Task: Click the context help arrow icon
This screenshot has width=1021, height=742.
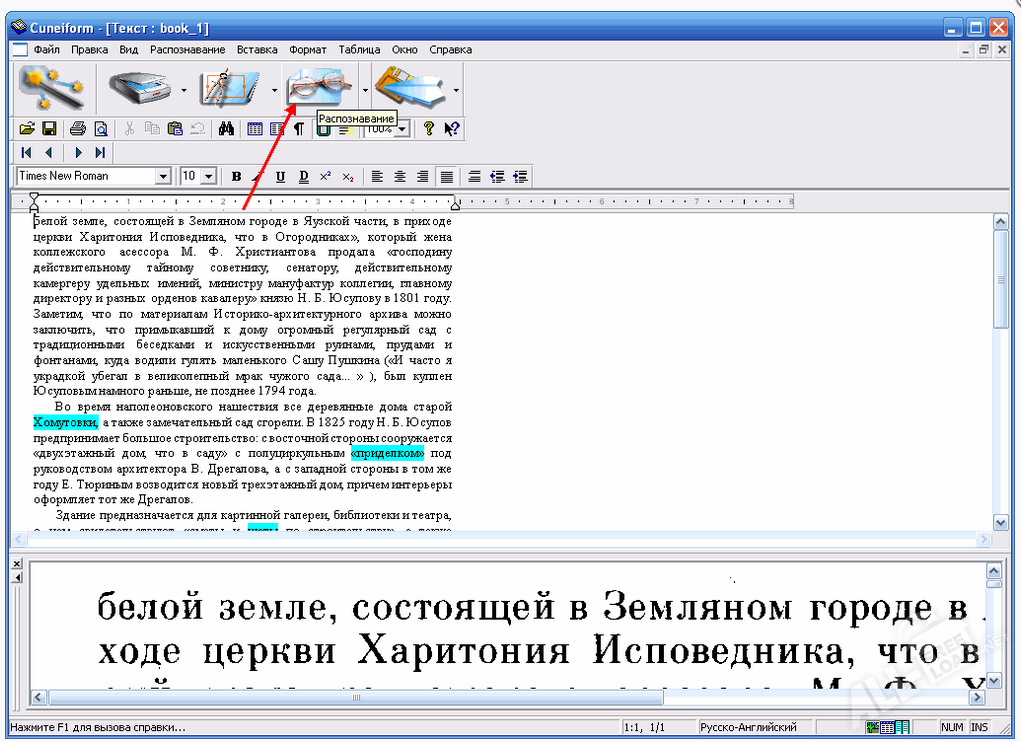Action: point(452,128)
